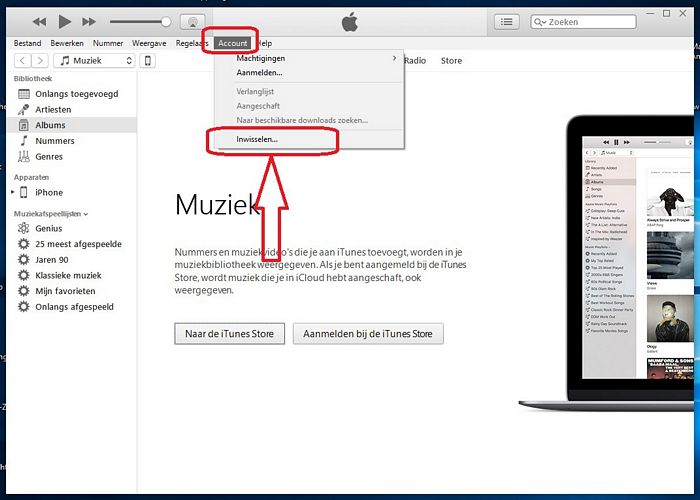Click the rewind previous track button

click(x=39, y=21)
